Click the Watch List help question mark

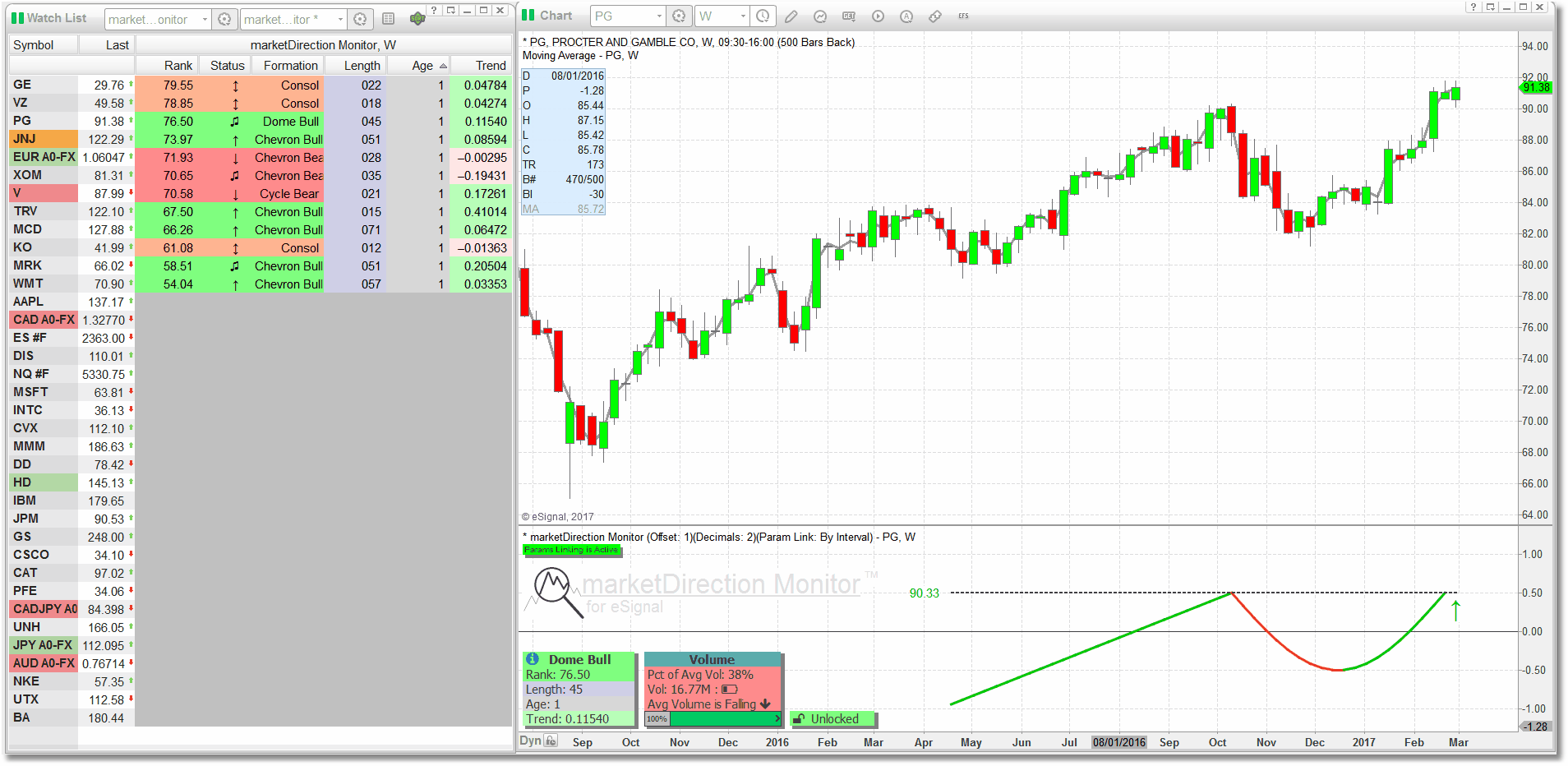[434, 10]
